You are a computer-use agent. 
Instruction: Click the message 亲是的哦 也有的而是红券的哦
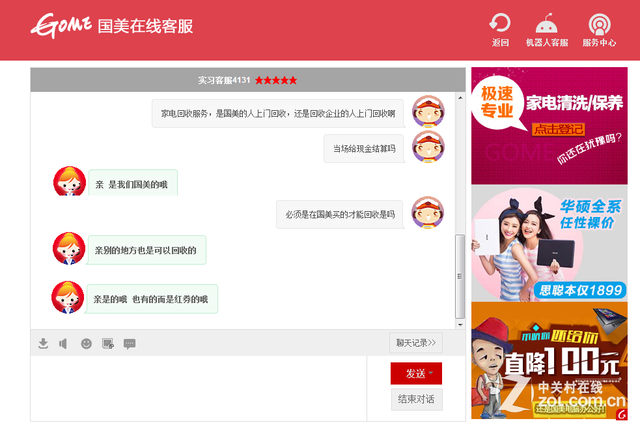pyautogui.click(x=151, y=299)
